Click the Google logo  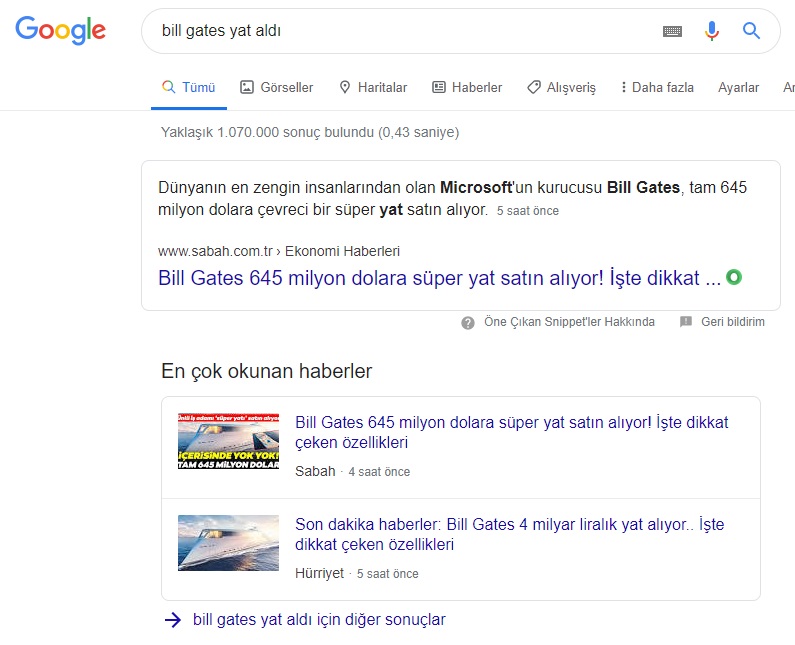60,30
